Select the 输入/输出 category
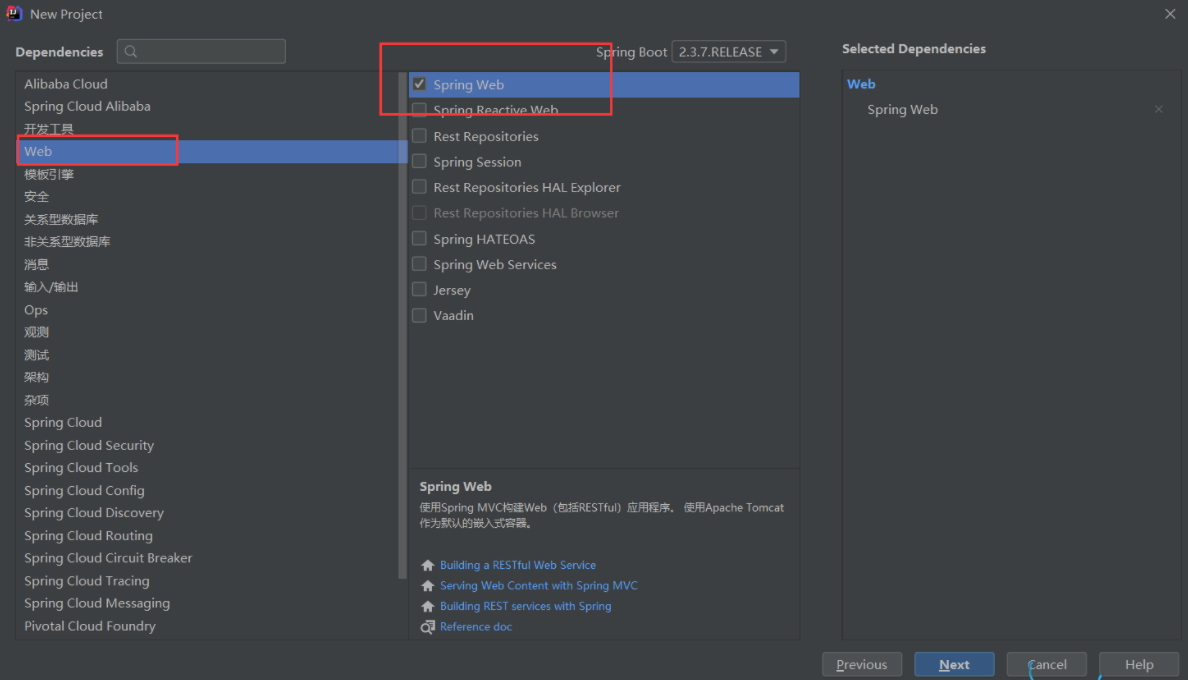The width and height of the screenshot is (1188, 680). [x=207, y=287]
